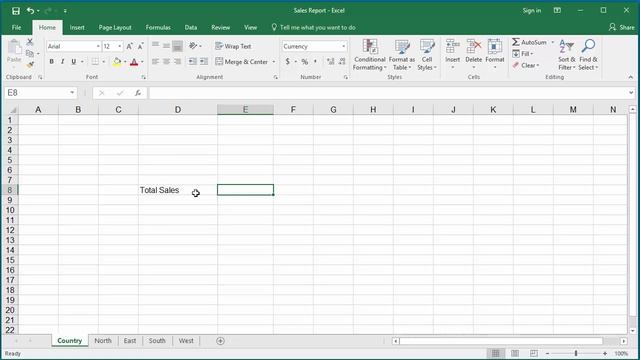This screenshot has height=360, width=640.
Task: Add a new sheet with plus button
Action: click(220, 341)
